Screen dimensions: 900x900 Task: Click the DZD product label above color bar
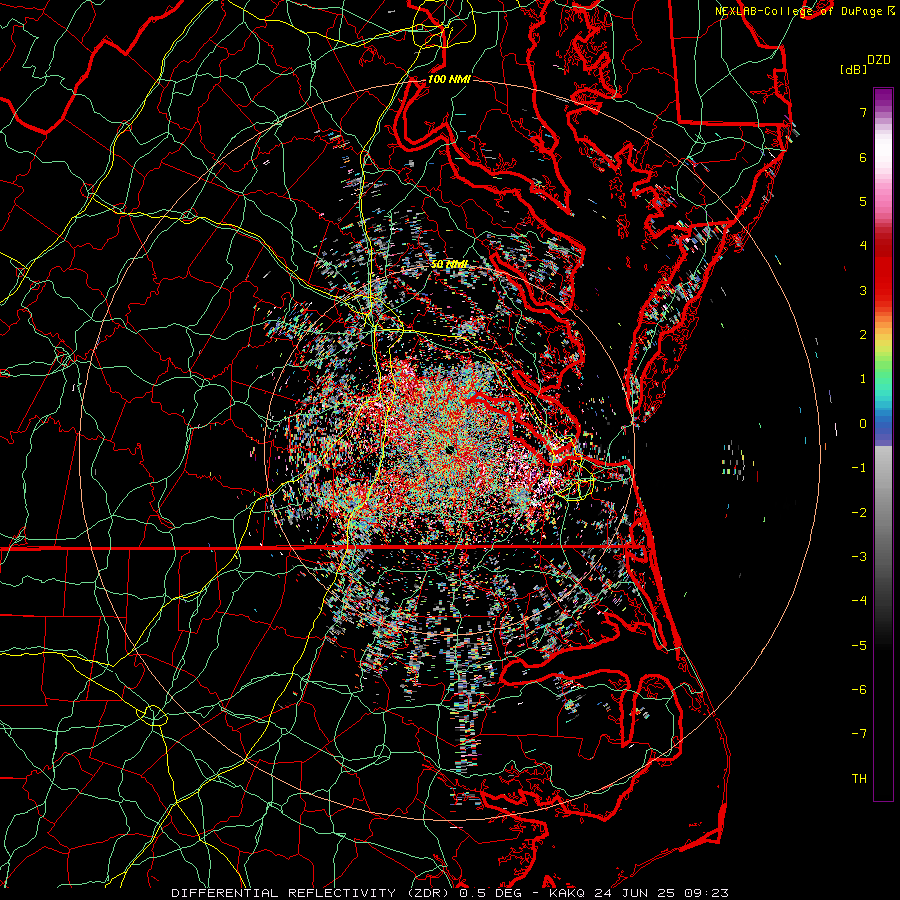click(x=878, y=60)
